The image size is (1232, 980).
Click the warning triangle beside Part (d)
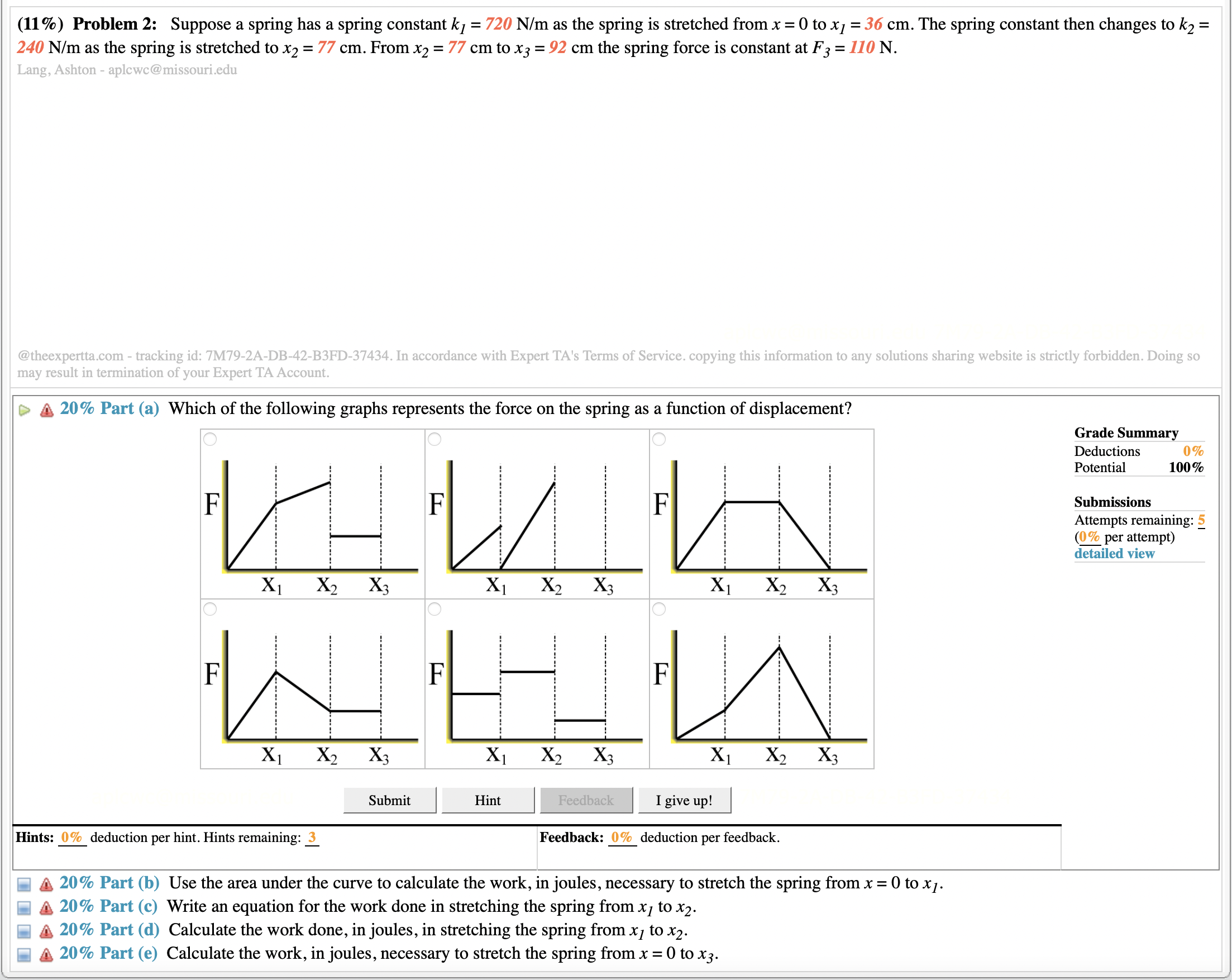tap(46, 930)
